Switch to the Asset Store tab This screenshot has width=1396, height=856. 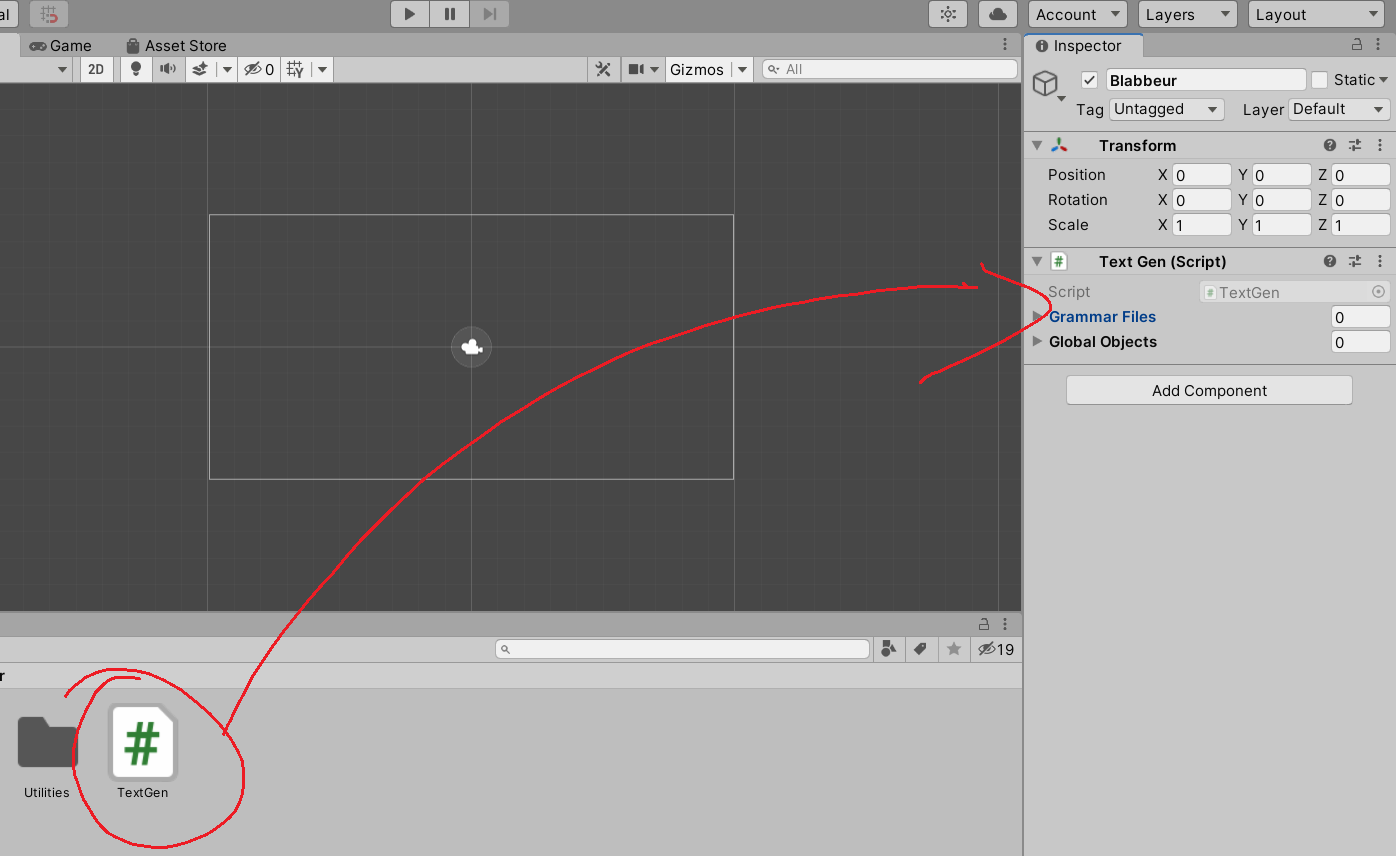click(176, 46)
